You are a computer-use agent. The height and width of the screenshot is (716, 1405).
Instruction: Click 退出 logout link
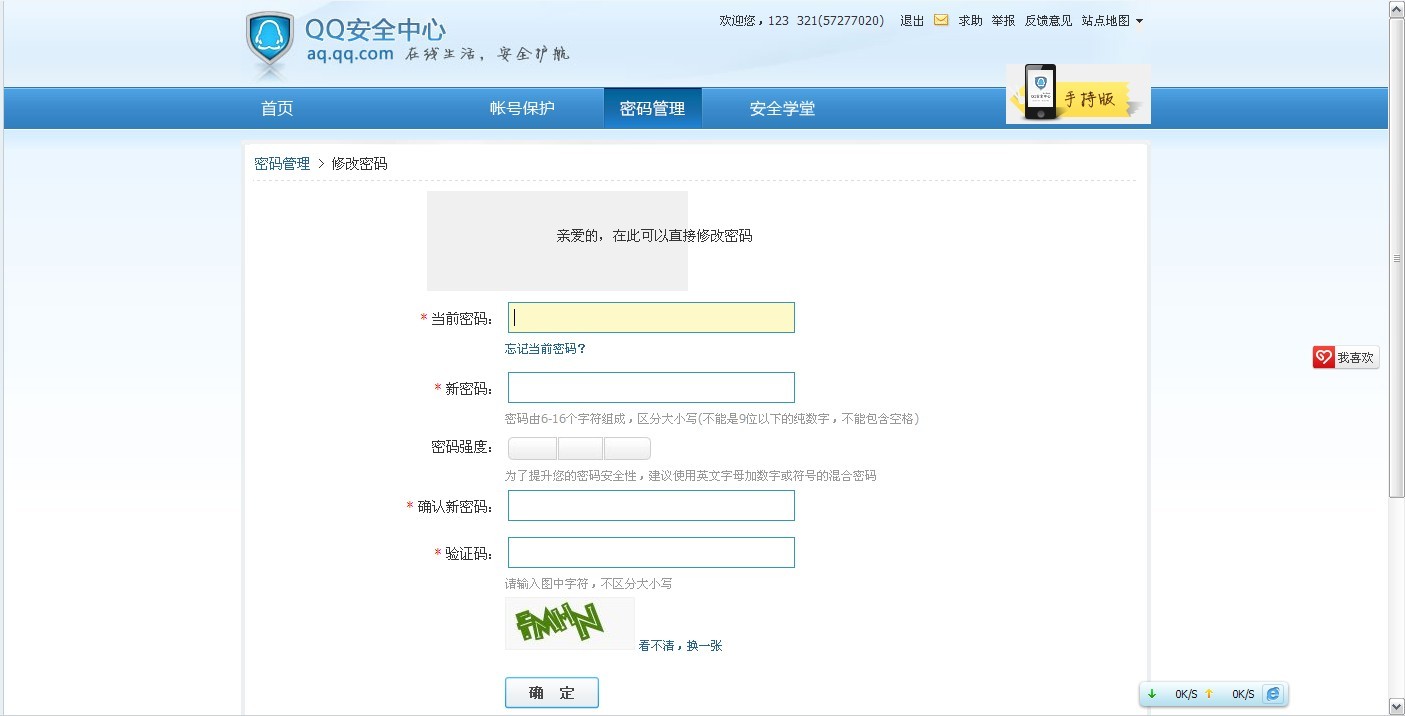(912, 20)
